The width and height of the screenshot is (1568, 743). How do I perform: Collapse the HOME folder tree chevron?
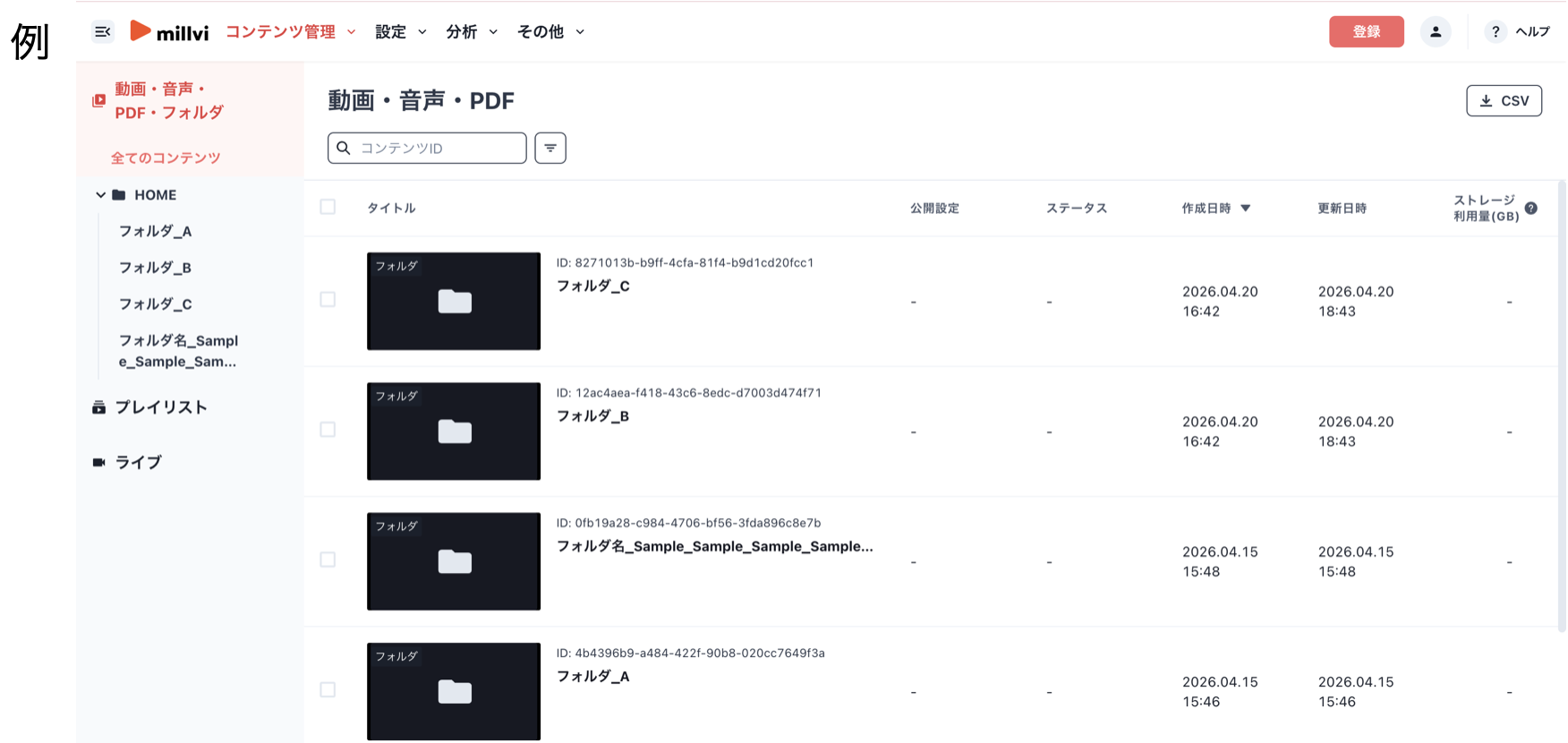100,194
